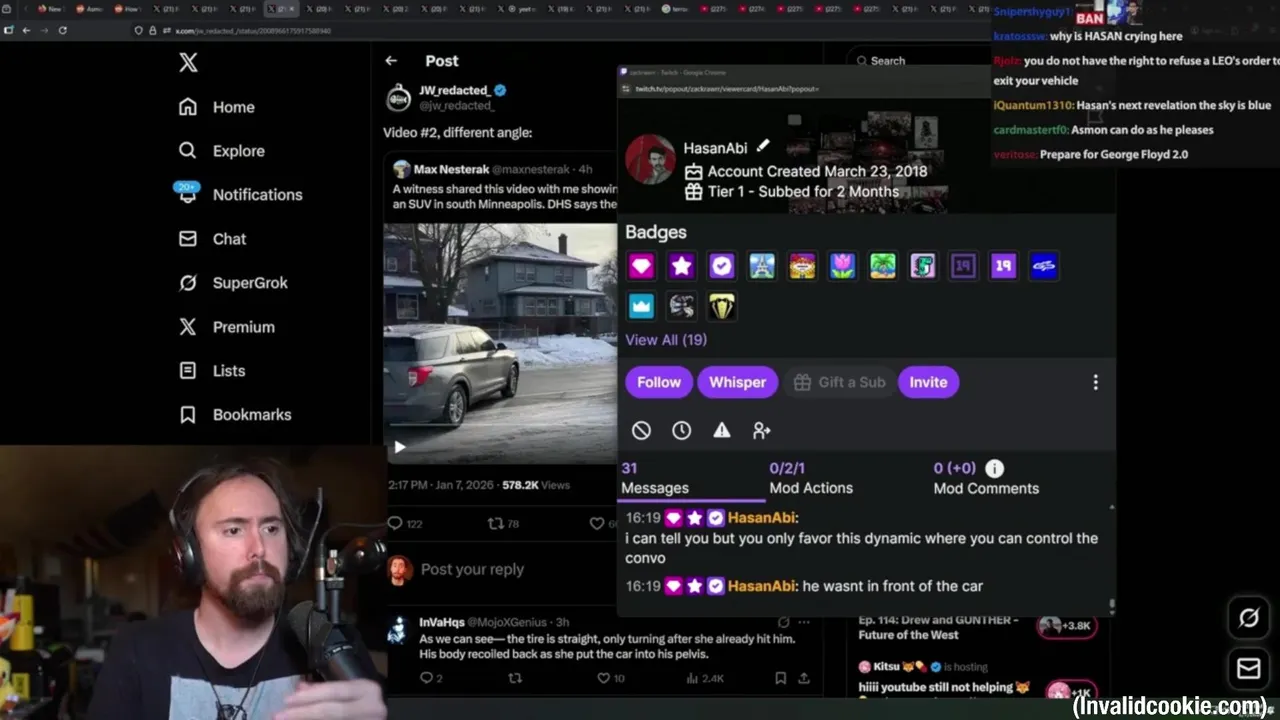Open Grok floating button

(x=1249, y=618)
